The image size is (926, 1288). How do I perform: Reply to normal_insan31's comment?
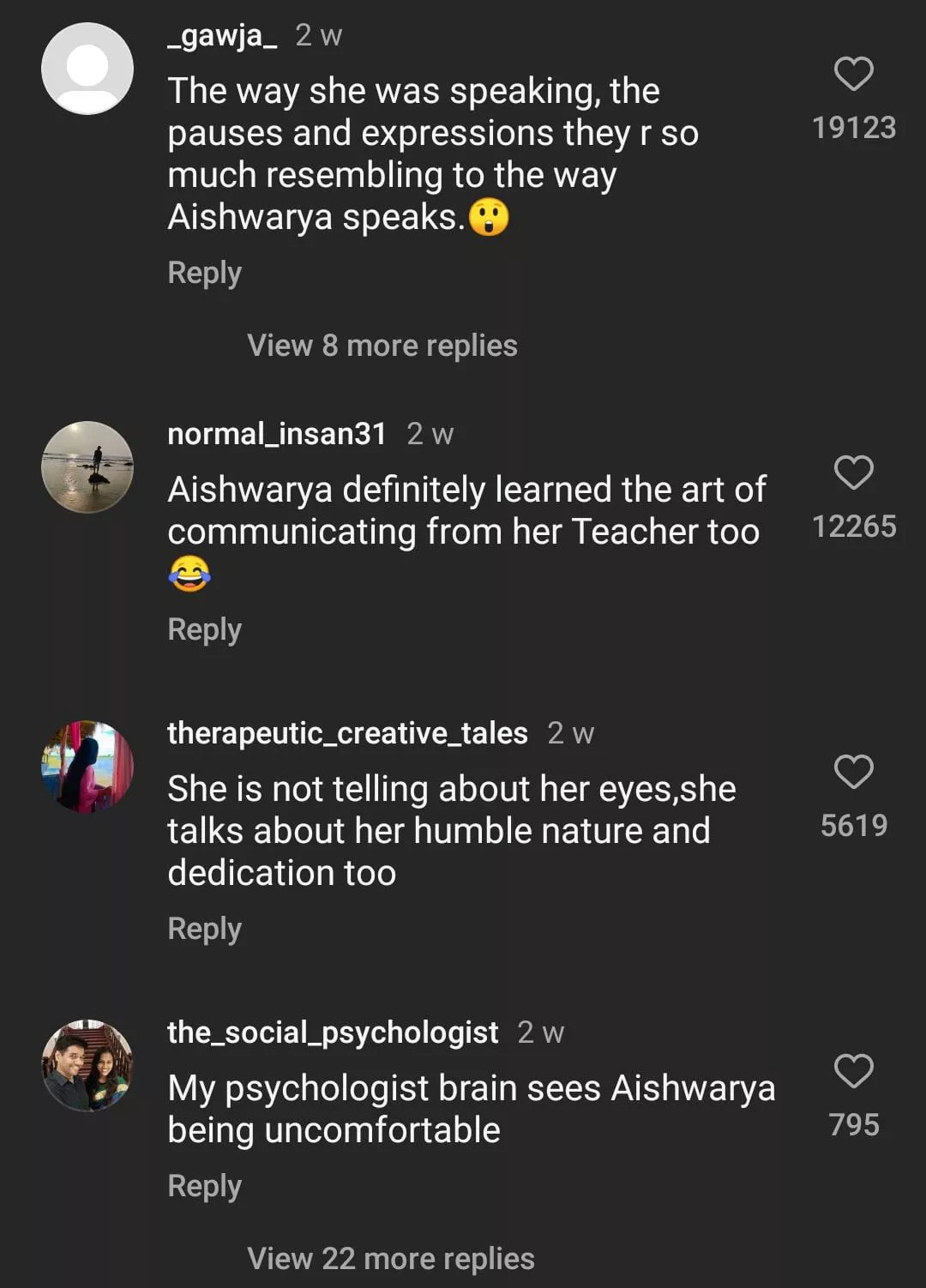(204, 629)
